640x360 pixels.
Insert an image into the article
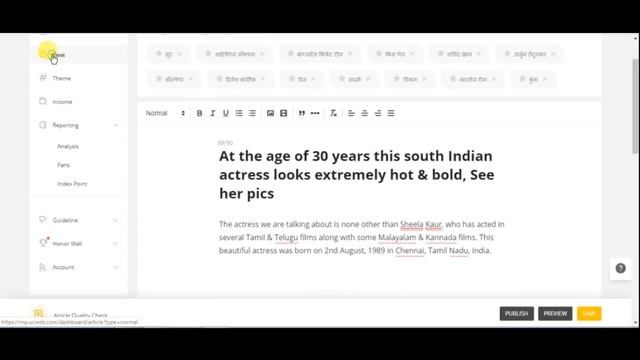point(270,113)
